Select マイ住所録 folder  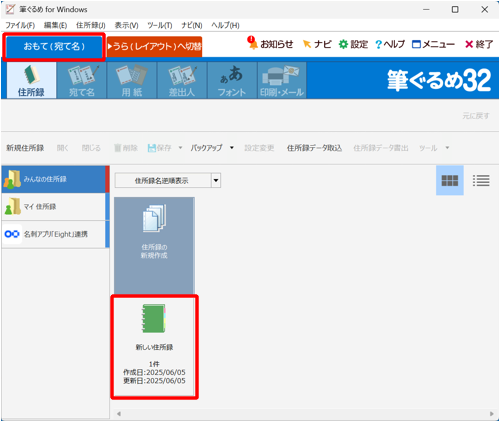55,207
